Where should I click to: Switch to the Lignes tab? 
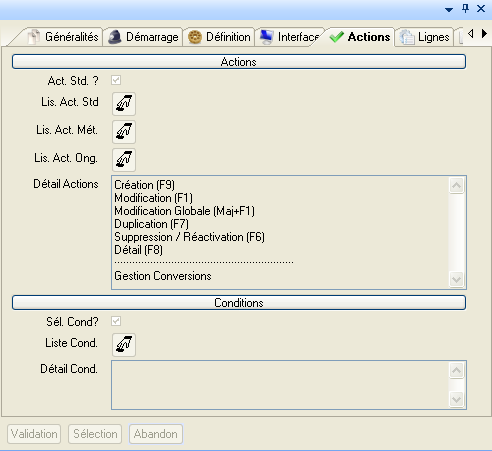pyautogui.click(x=424, y=37)
